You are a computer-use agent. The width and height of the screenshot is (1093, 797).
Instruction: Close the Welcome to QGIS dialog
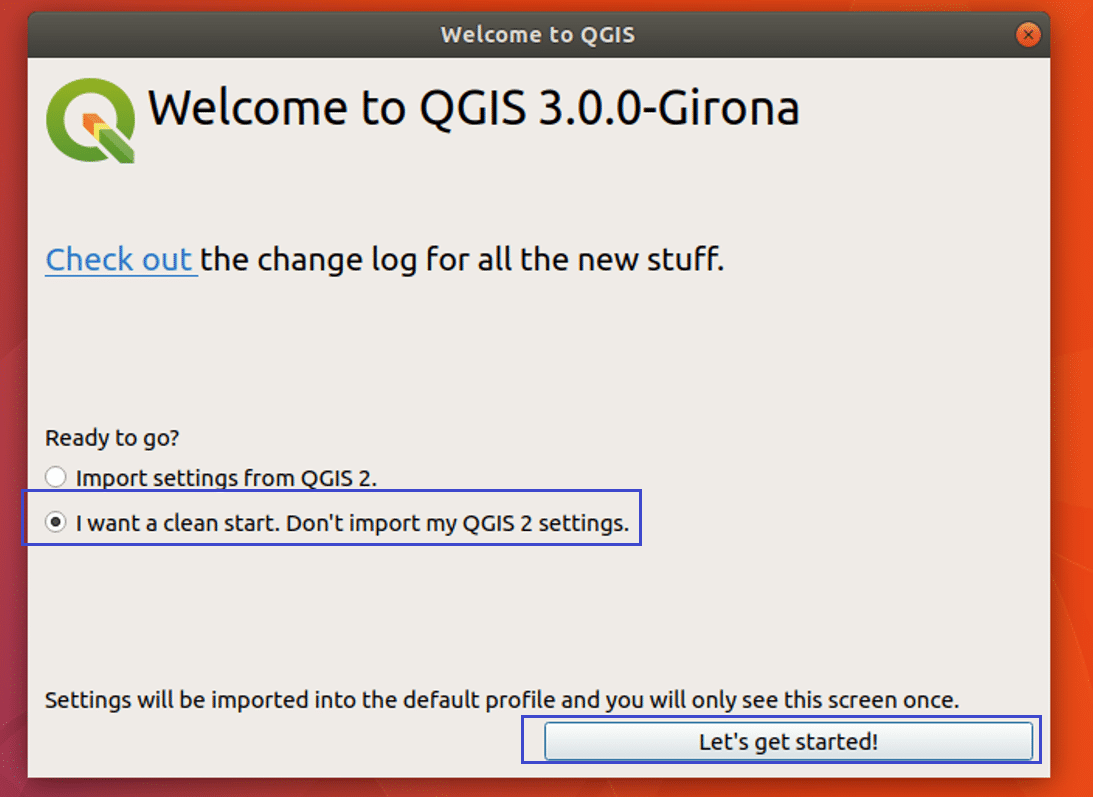click(x=1027, y=36)
